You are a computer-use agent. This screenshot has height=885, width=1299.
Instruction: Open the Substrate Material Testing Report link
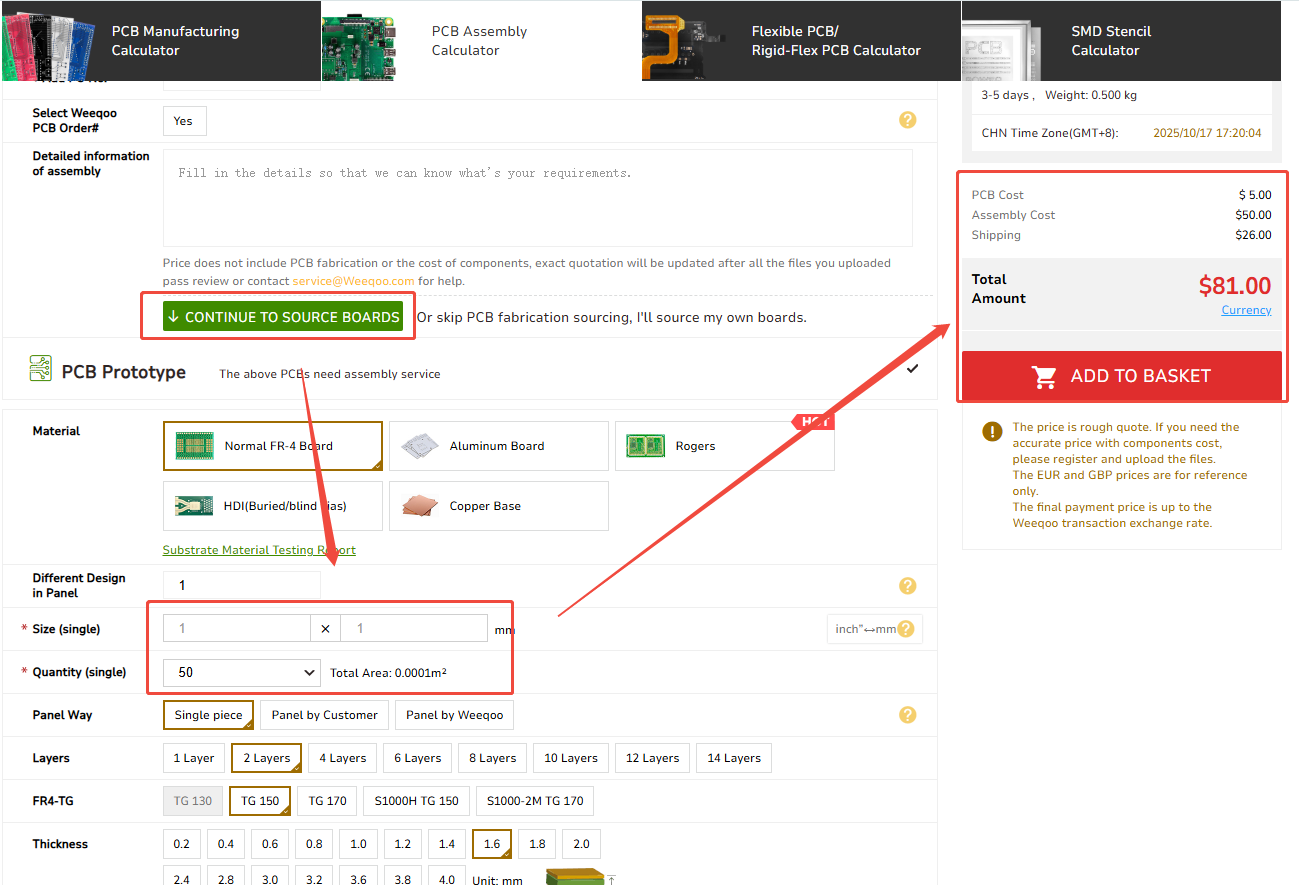[x=259, y=550]
